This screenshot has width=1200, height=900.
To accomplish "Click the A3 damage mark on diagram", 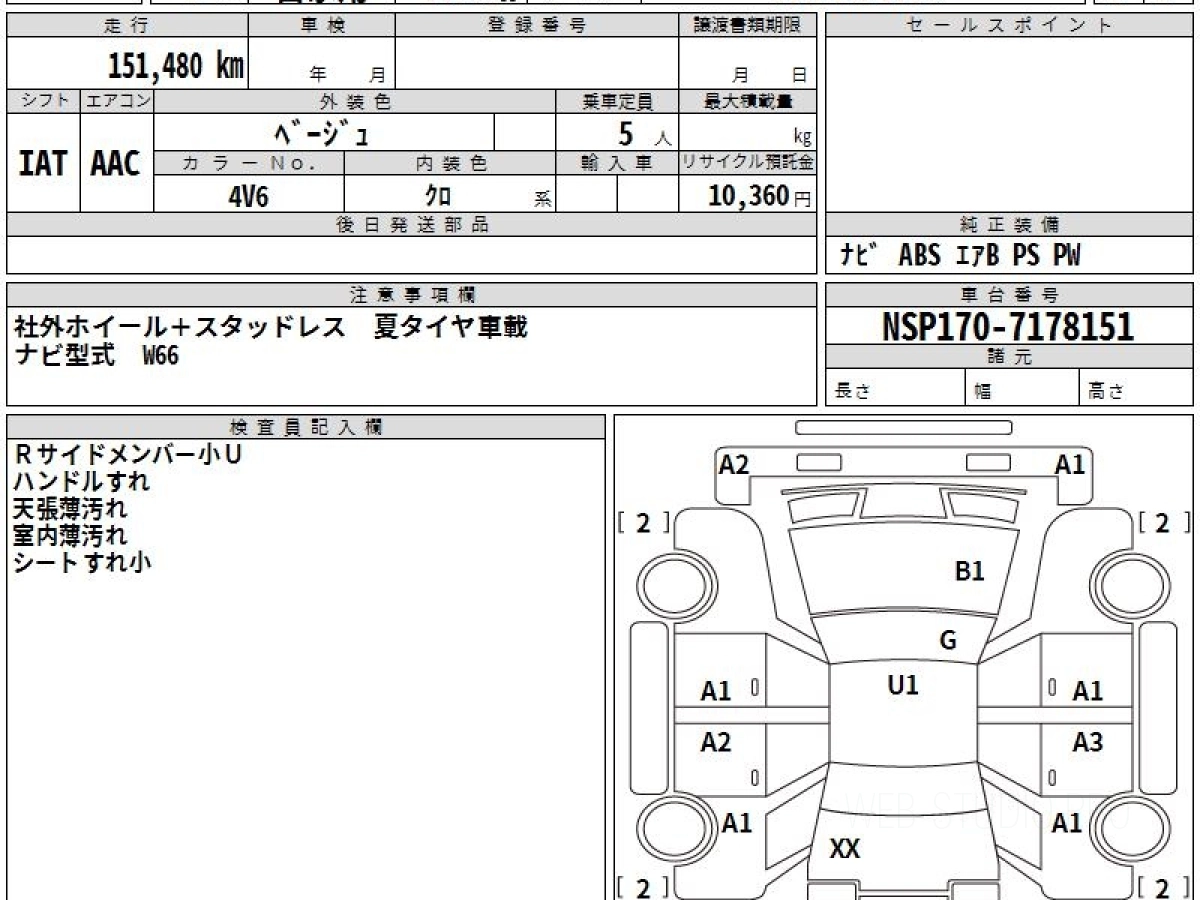I will pos(1087,742).
